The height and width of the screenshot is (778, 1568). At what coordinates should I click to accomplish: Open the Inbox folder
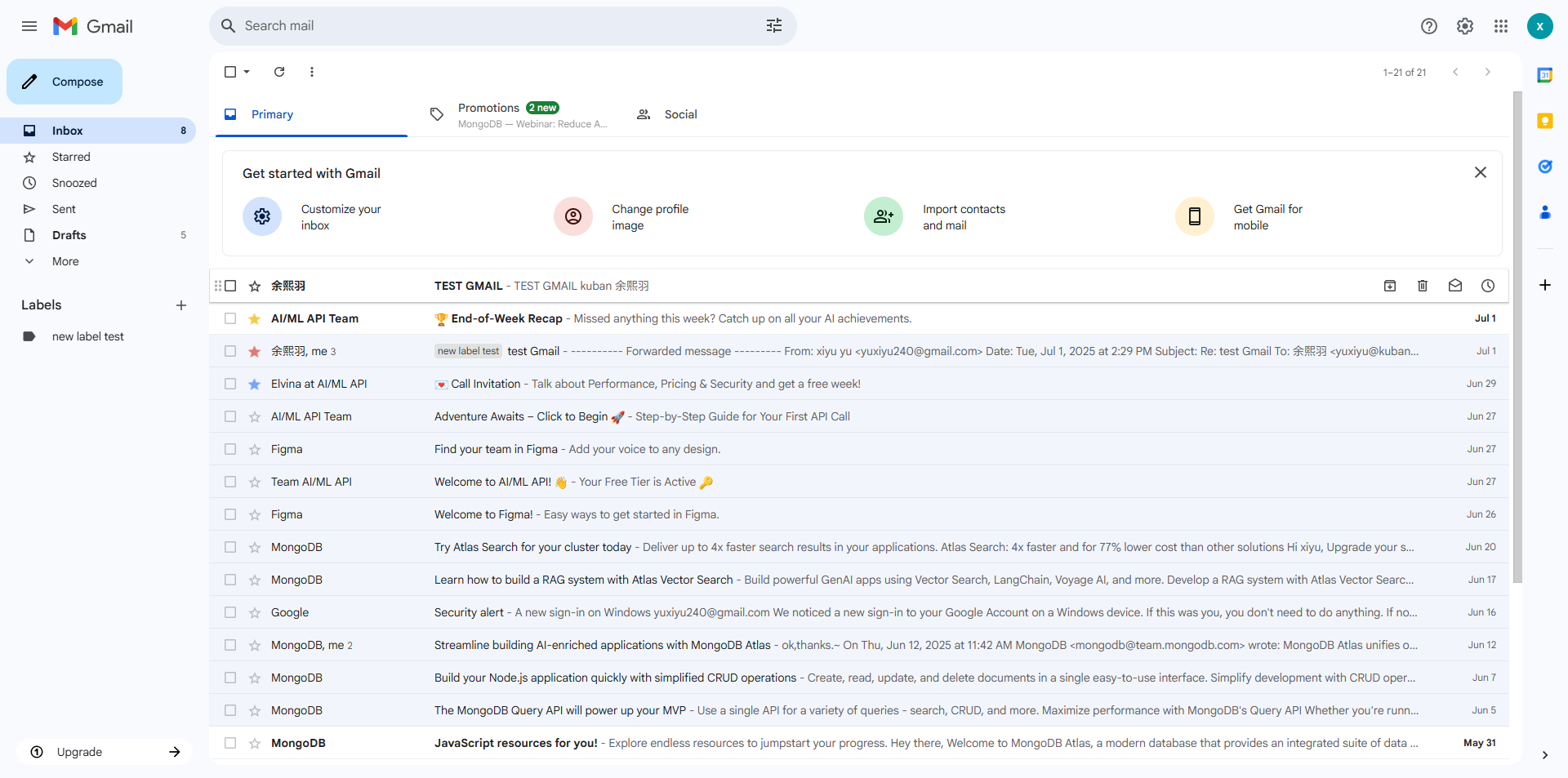98,131
